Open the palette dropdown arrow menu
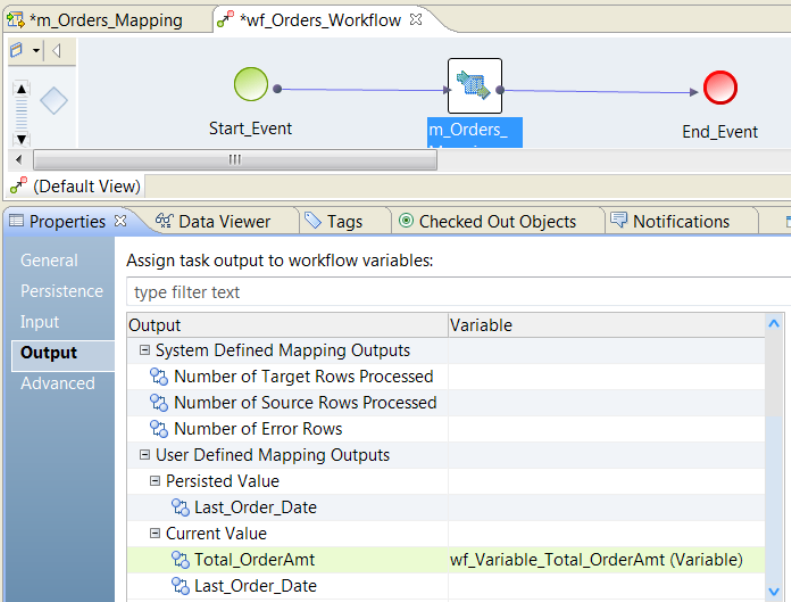The width and height of the screenshot is (791, 602). coord(36,50)
